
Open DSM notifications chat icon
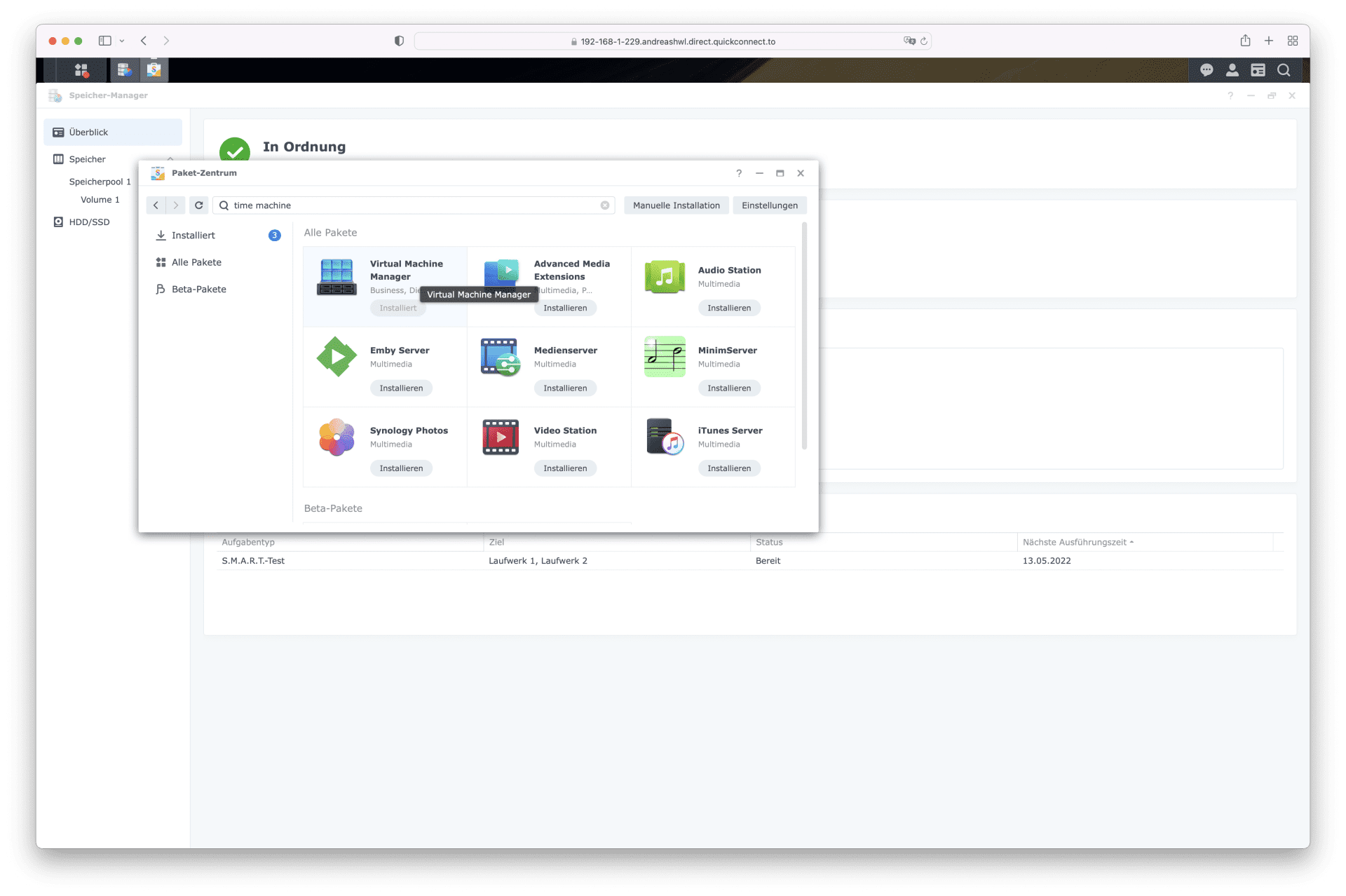point(1206,70)
